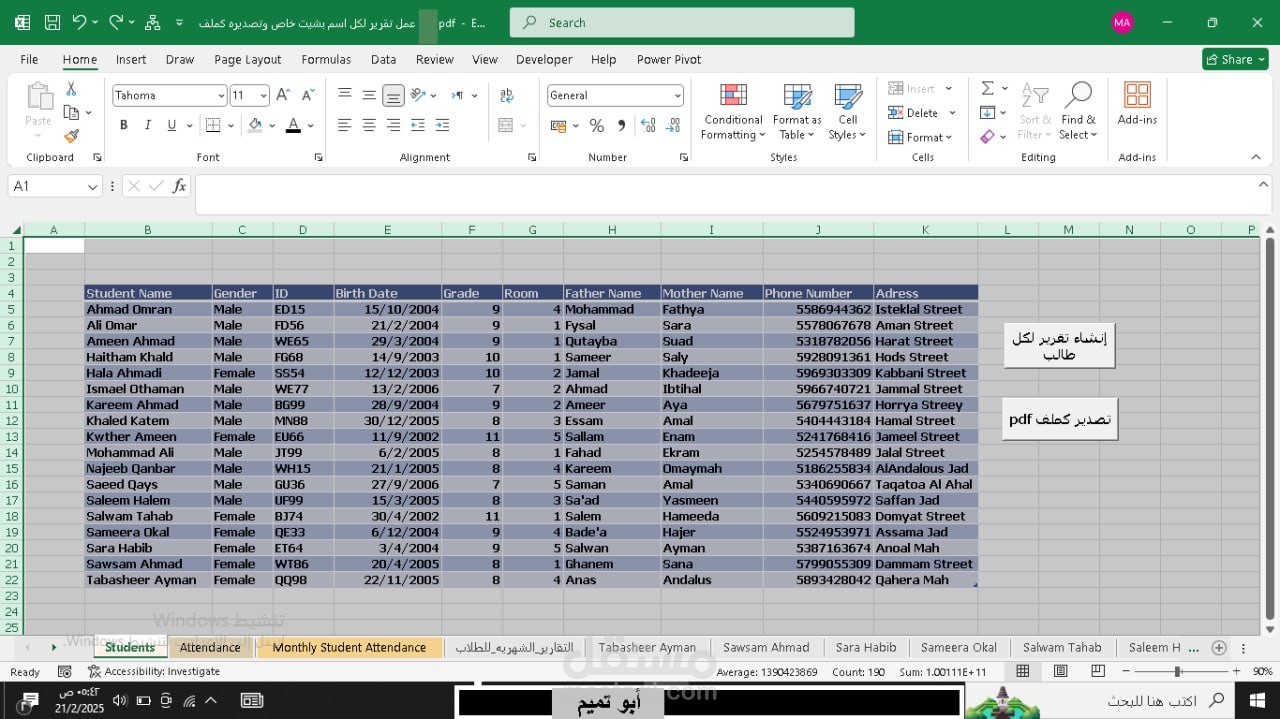Click the Undo arrow icon

(x=80, y=22)
